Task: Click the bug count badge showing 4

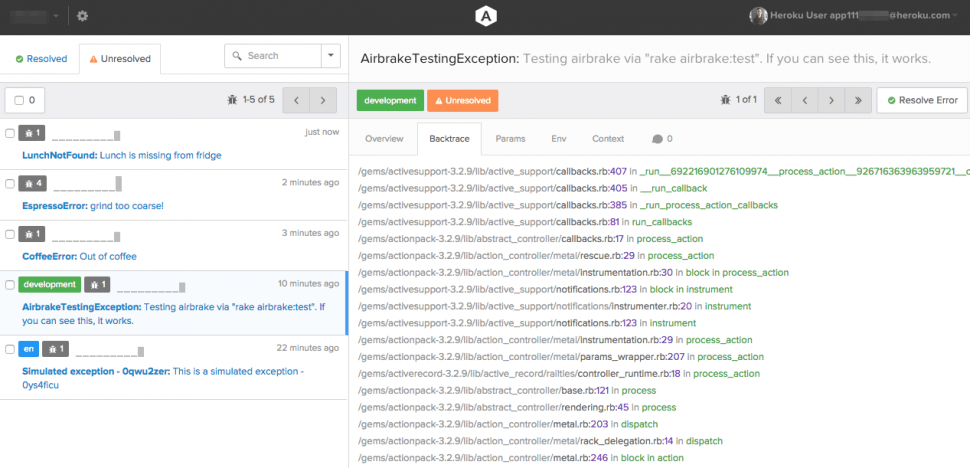Action: pos(32,184)
